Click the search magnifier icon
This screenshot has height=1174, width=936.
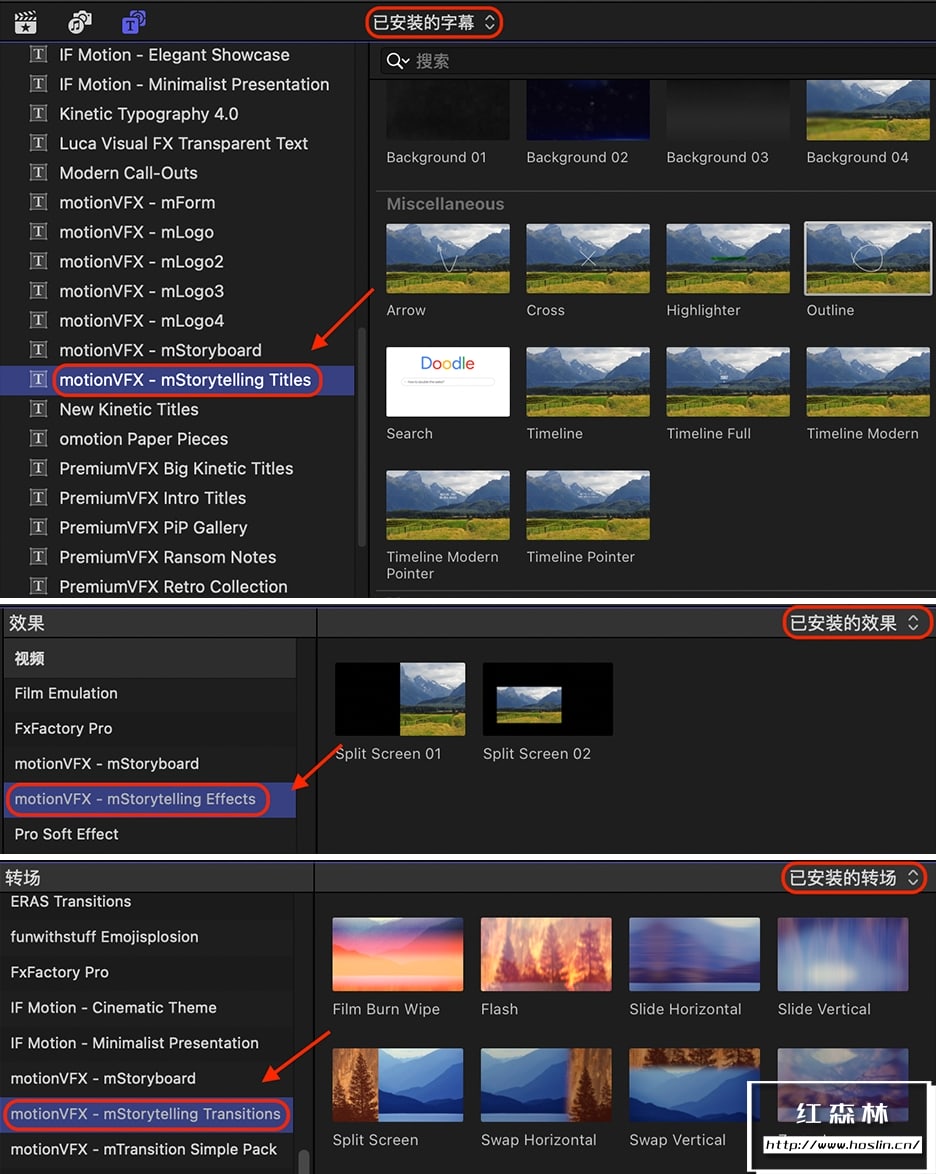tap(397, 61)
